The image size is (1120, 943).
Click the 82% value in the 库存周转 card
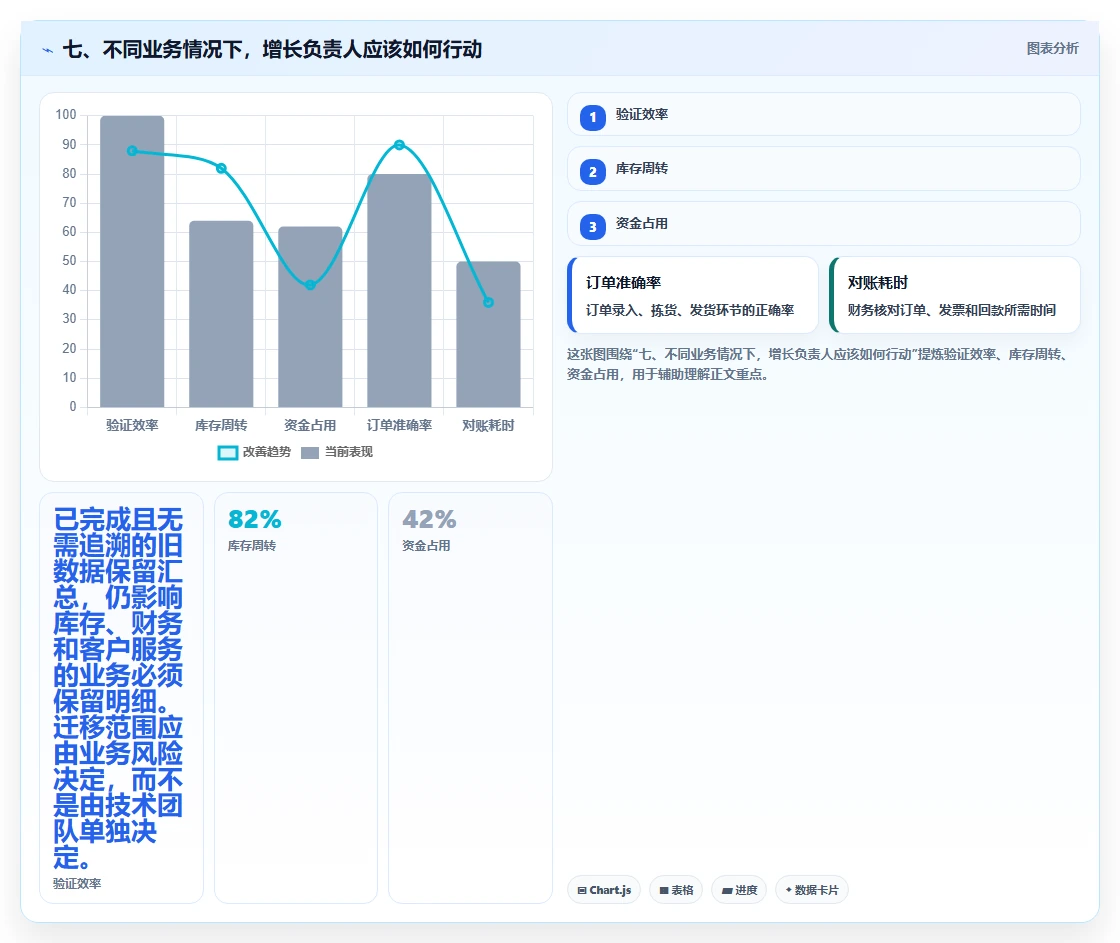coord(255,519)
